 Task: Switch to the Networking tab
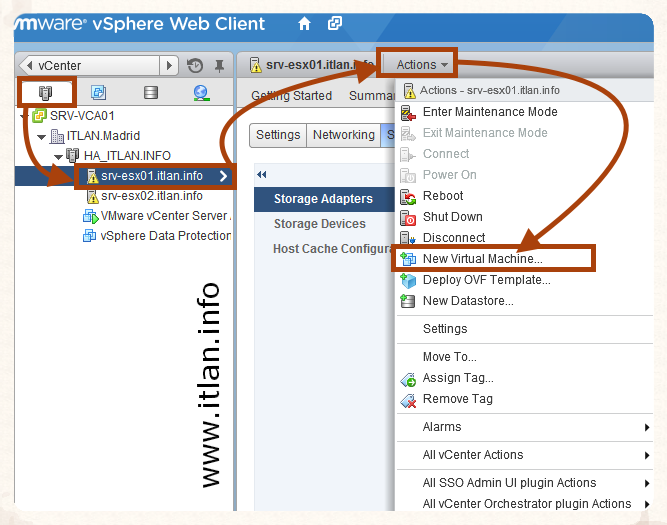point(343,135)
